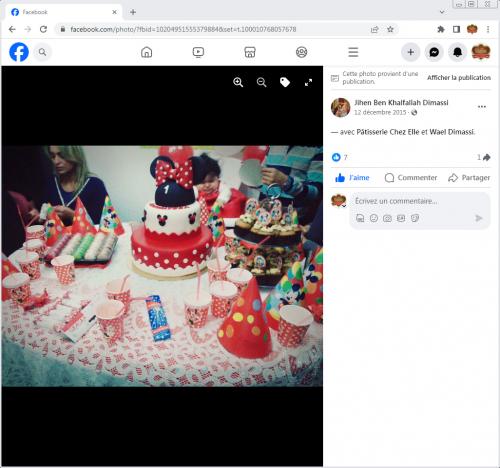
Task: Open the Marketplace icon
Action: [x=250, y=52]
